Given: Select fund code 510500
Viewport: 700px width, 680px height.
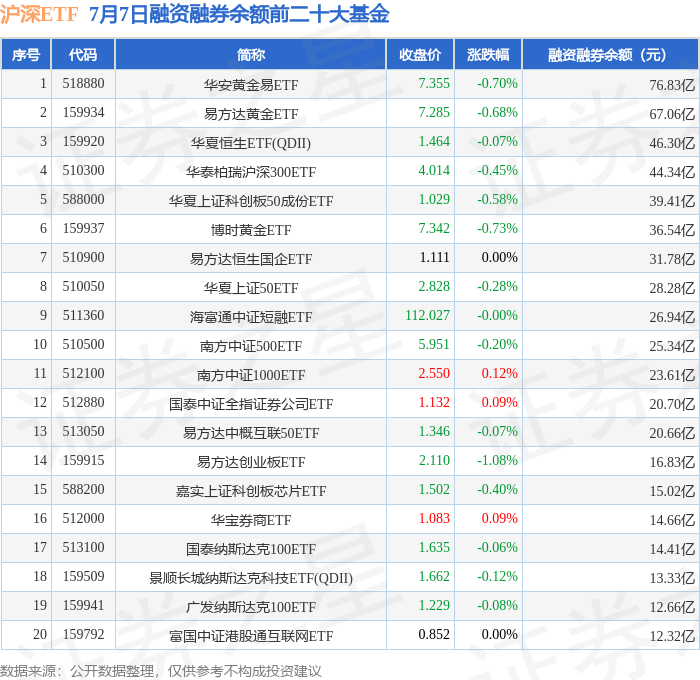Looking at the screenshot, I should [x=83, y=345].
